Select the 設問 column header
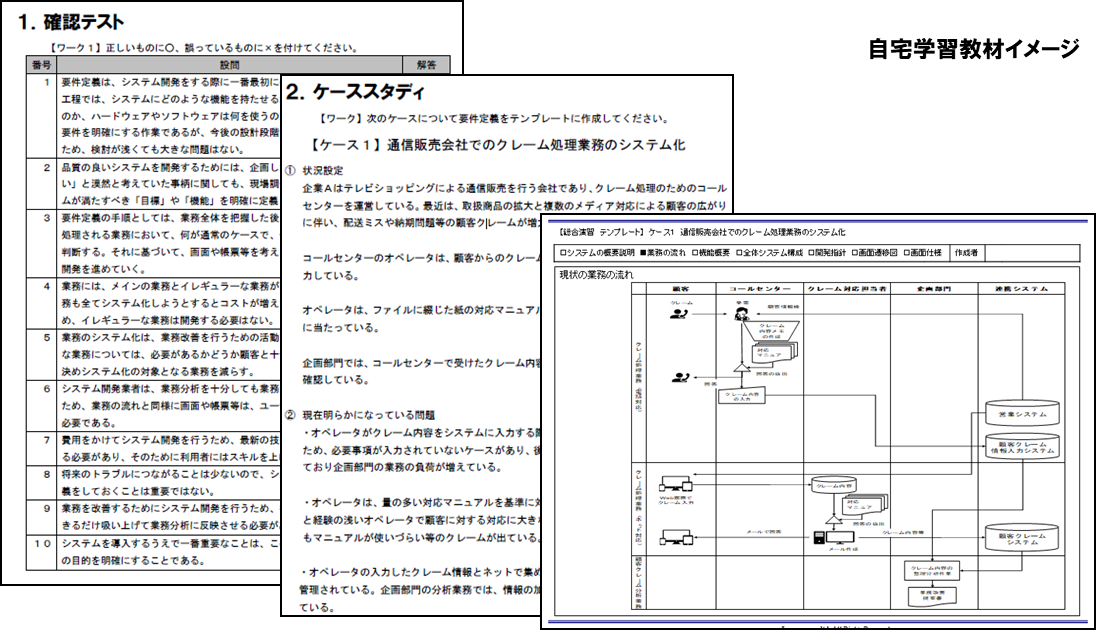 tap(229, 65)
